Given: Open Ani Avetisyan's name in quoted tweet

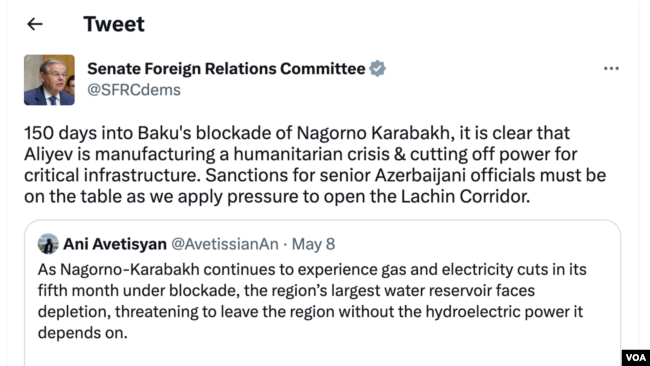Looking at the screenshot, I should [115, 244].
